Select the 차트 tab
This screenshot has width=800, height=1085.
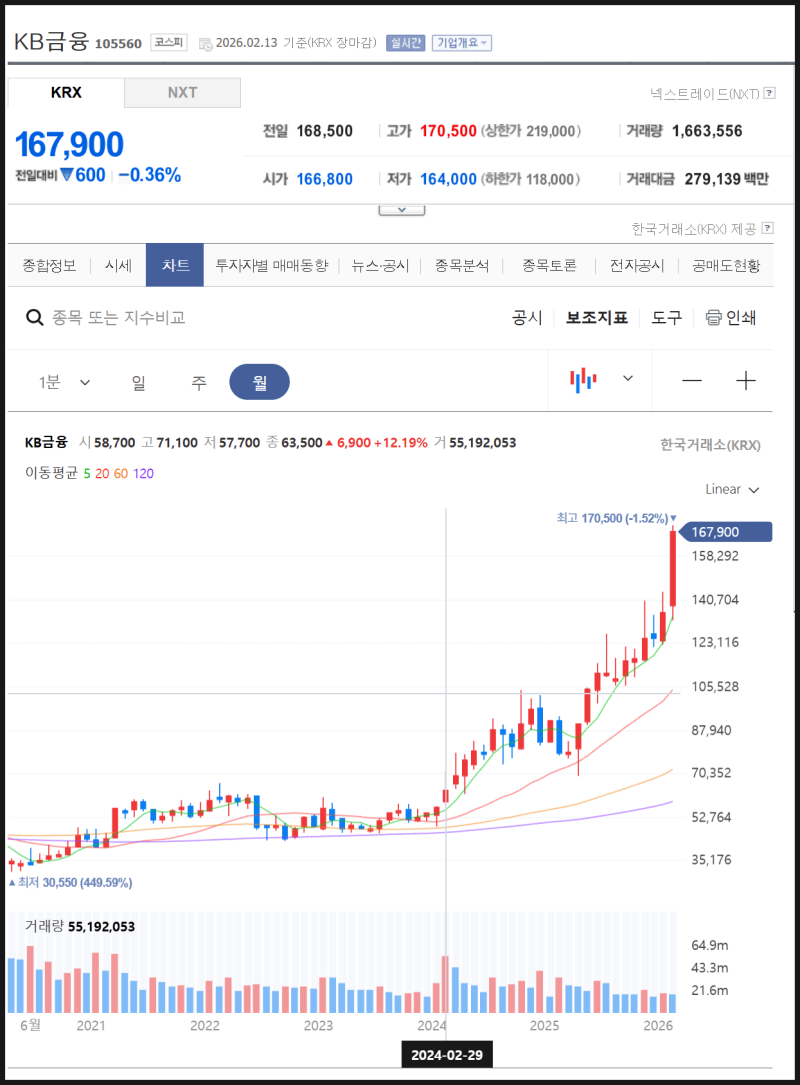175,265
